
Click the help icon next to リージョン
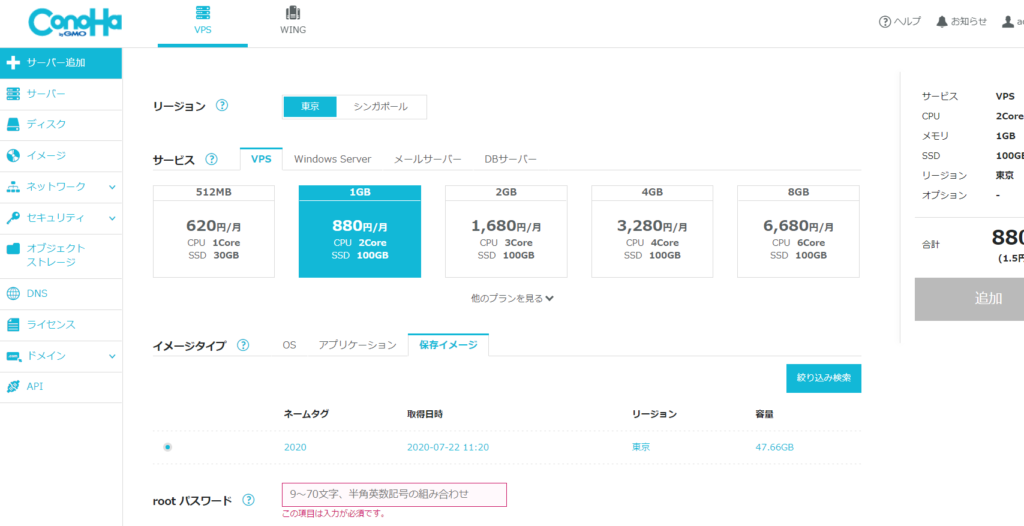[222, 106]
